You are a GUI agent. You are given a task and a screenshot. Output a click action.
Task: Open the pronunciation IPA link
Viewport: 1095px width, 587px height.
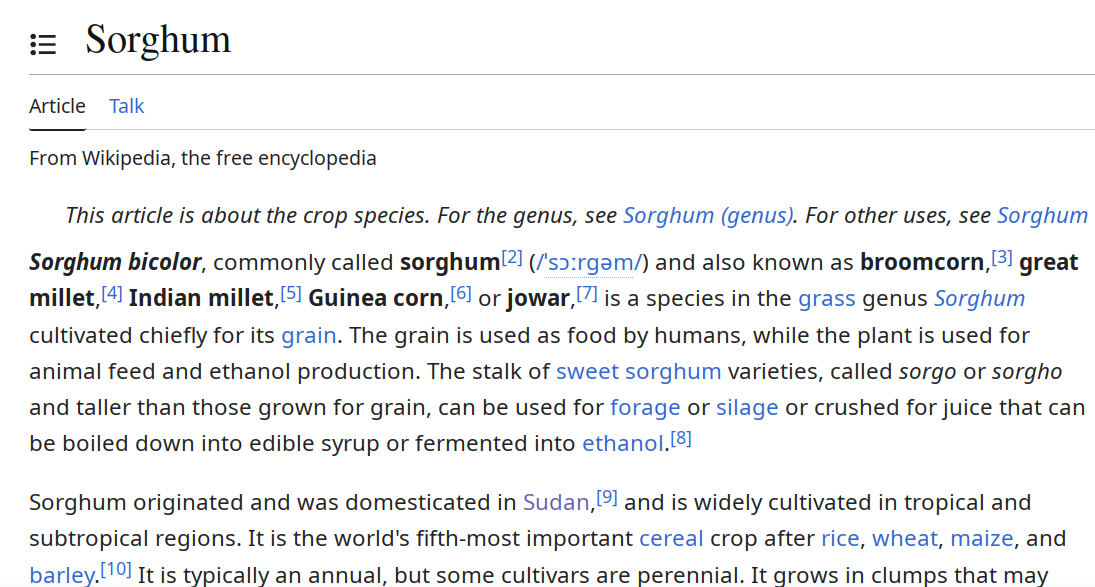point(589,263)
